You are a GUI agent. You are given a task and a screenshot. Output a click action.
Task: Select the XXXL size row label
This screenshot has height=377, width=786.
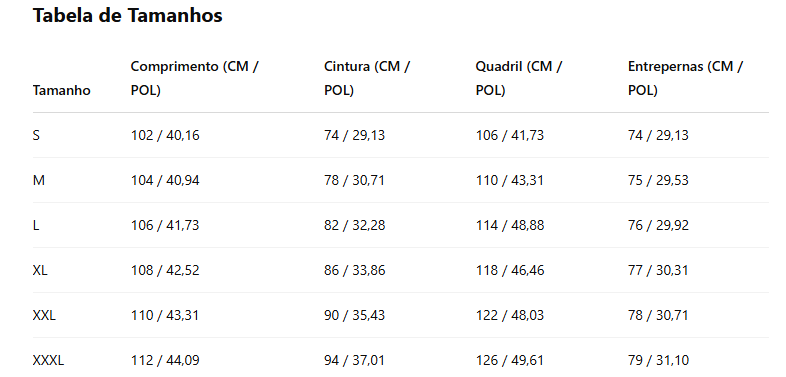49,360
